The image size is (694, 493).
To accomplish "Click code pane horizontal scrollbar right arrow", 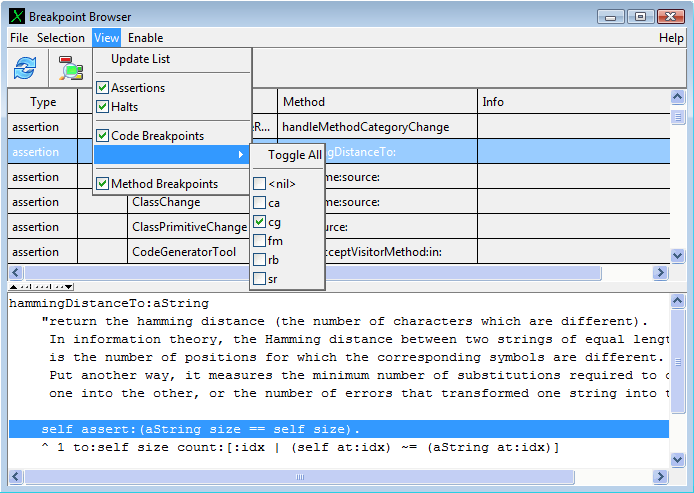I will pos(660,477).
